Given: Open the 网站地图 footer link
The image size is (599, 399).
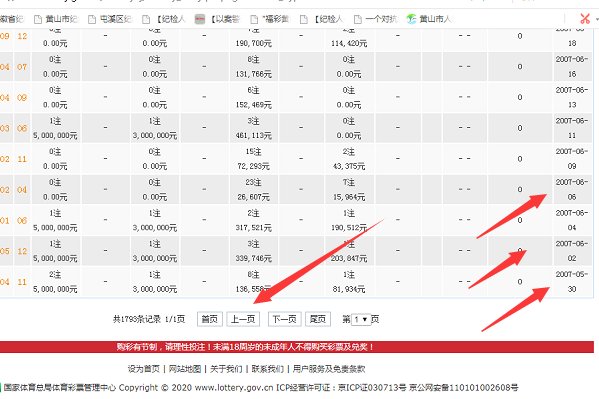Looking at the screenshot, I should point(185,369).
